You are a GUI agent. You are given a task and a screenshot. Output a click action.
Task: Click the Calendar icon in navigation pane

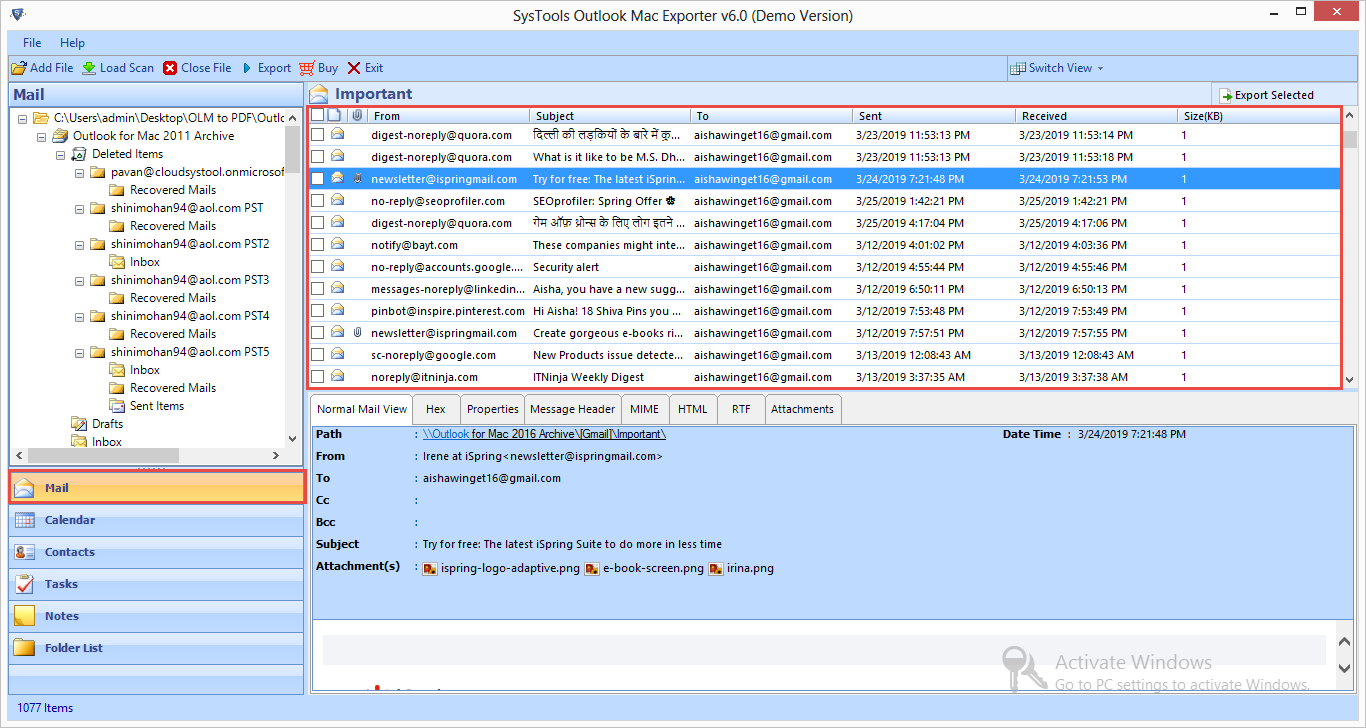tap(25, 520)
